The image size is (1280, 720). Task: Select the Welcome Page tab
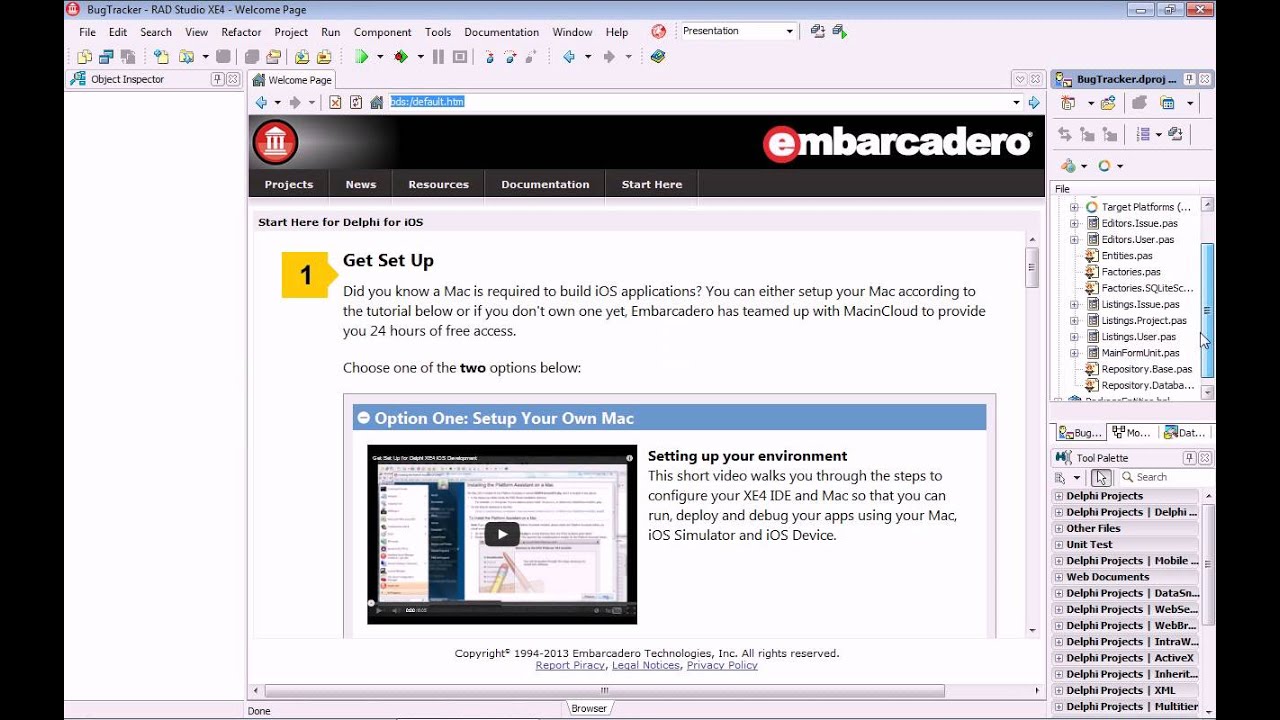point(292,80)
